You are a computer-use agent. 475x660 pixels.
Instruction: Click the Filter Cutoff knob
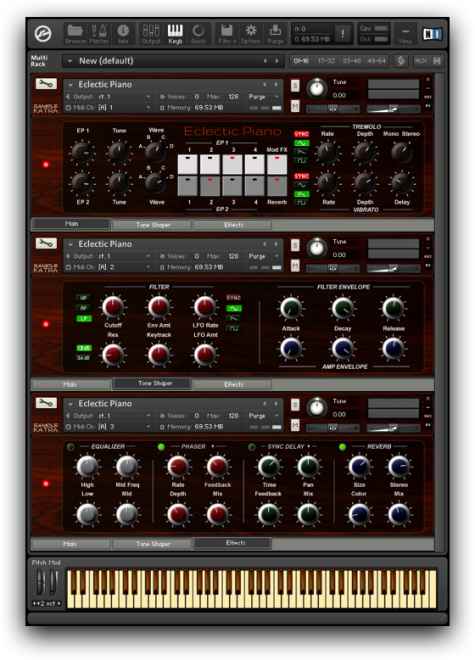(x=113, y=307)
